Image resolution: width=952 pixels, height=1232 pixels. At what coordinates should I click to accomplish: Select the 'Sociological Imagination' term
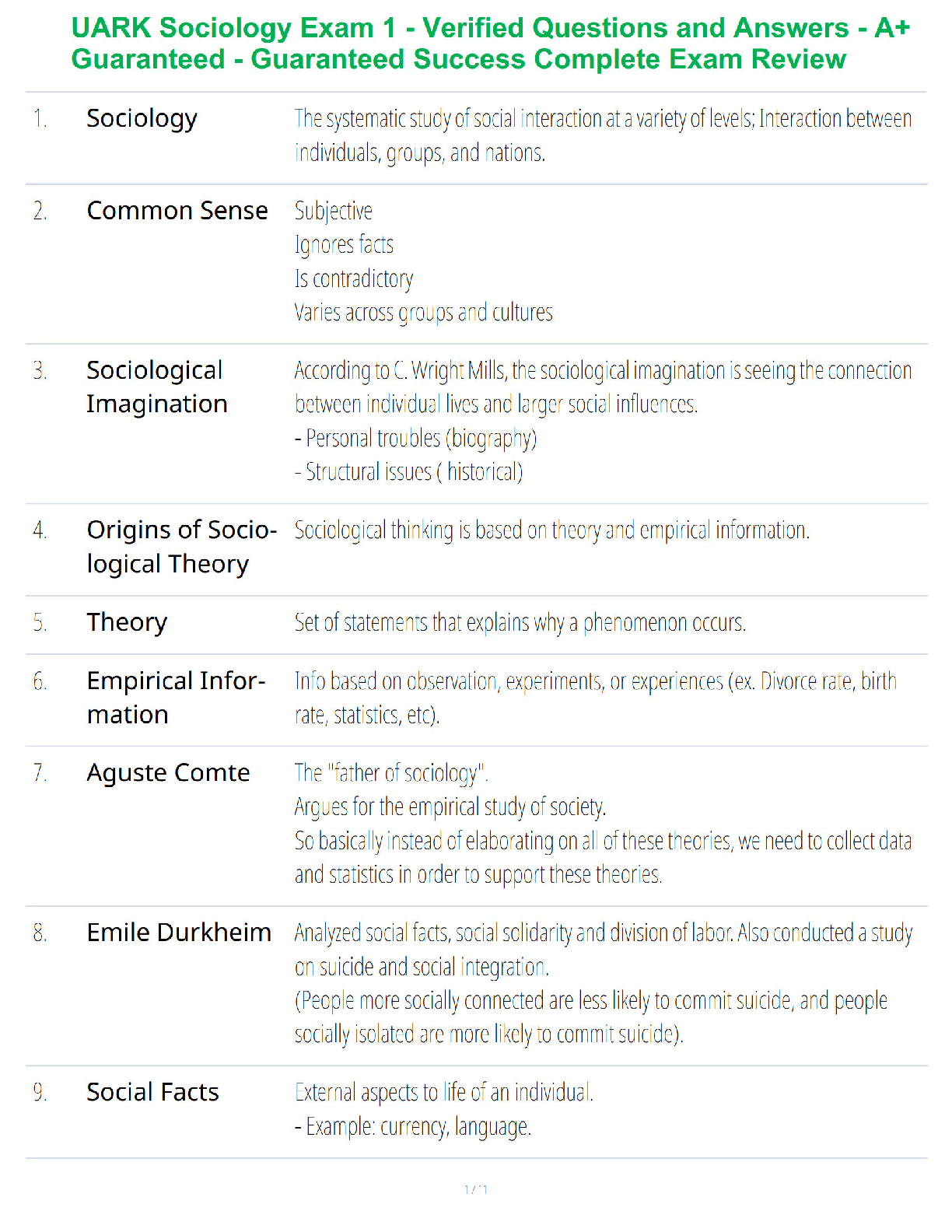157,387
